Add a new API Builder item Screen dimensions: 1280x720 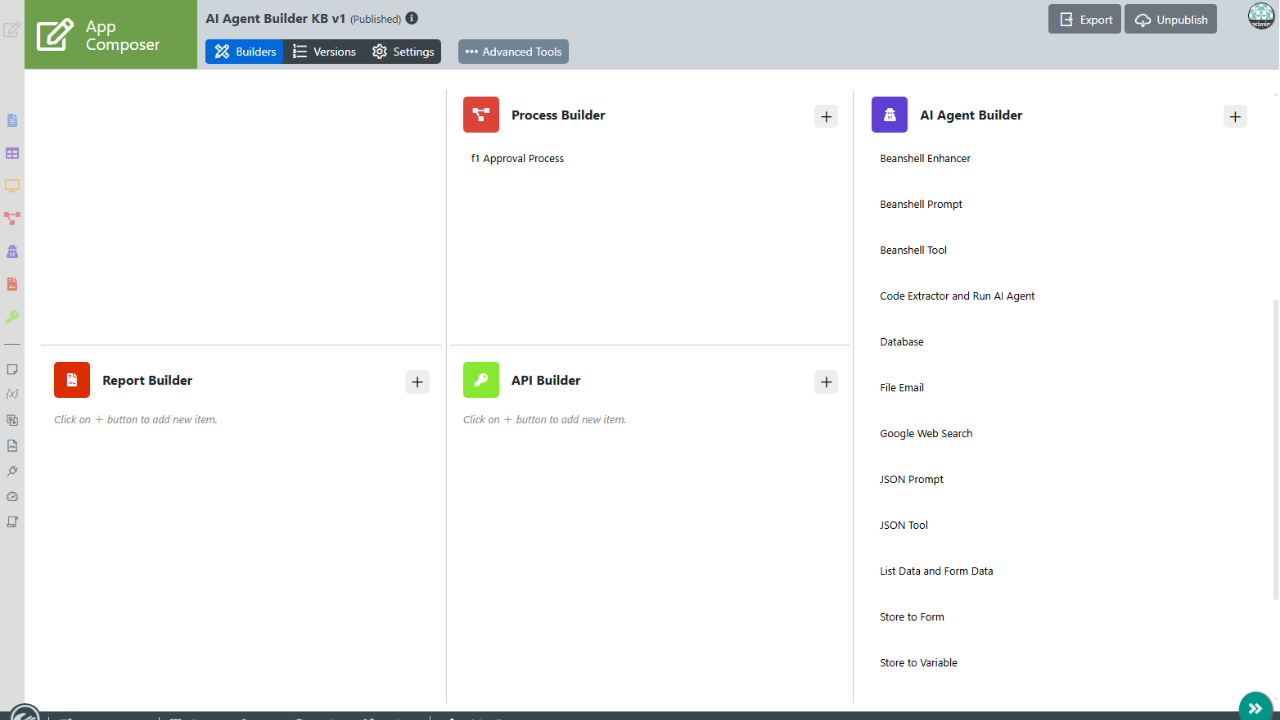[826, 382]
